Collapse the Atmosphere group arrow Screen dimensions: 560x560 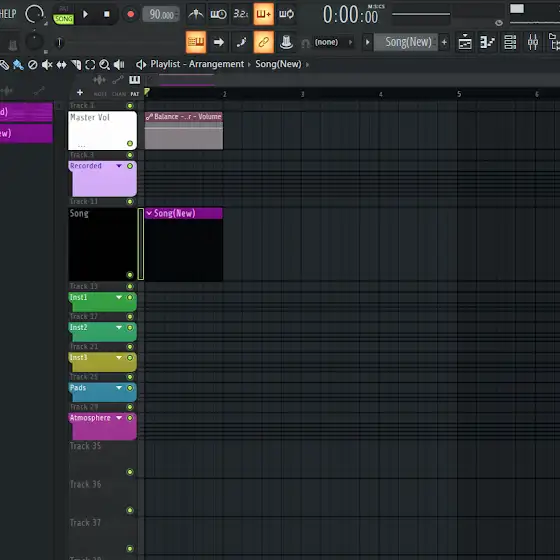(119, 418)
